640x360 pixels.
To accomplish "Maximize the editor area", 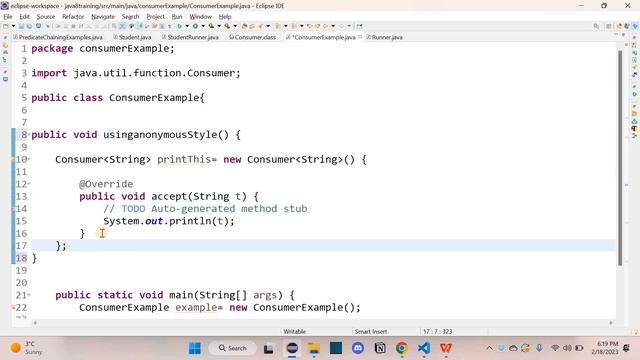I will coord(623,35).
